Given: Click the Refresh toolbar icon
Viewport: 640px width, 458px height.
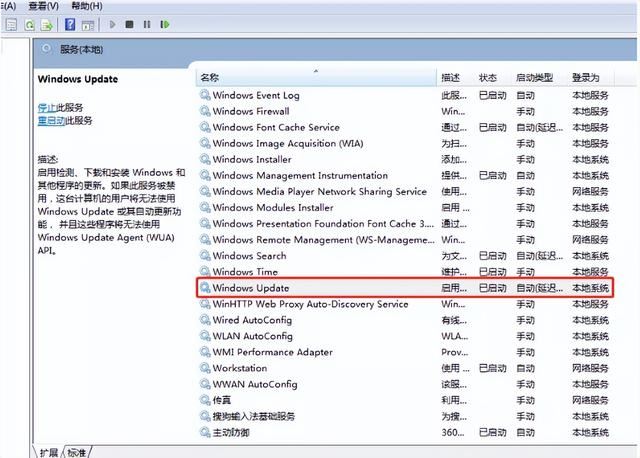Looking at the screenshot, I should (x=30, y=24).
